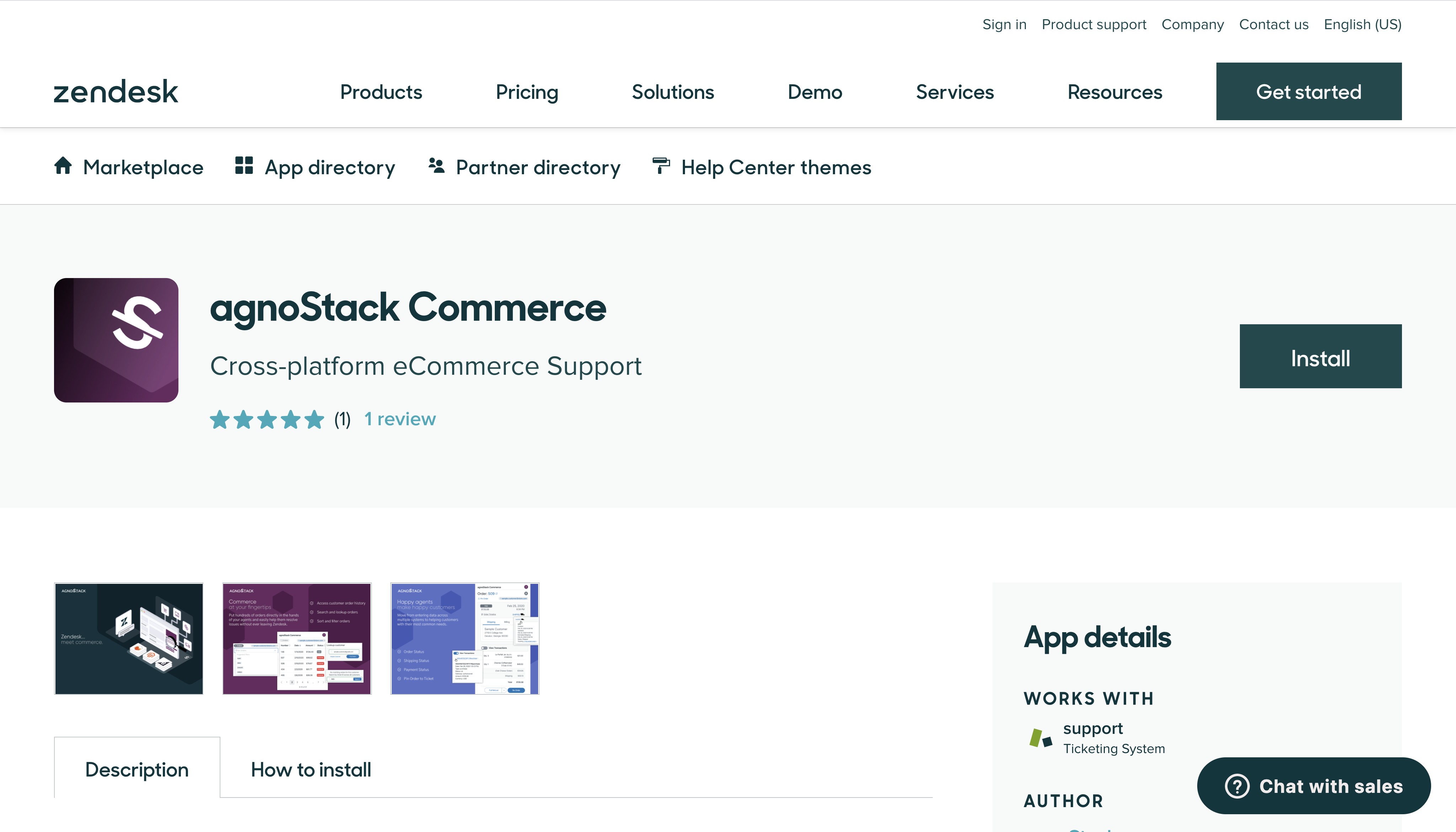Open the Services menu
This screenshot has height=832, width=1456.
[954, 92]
